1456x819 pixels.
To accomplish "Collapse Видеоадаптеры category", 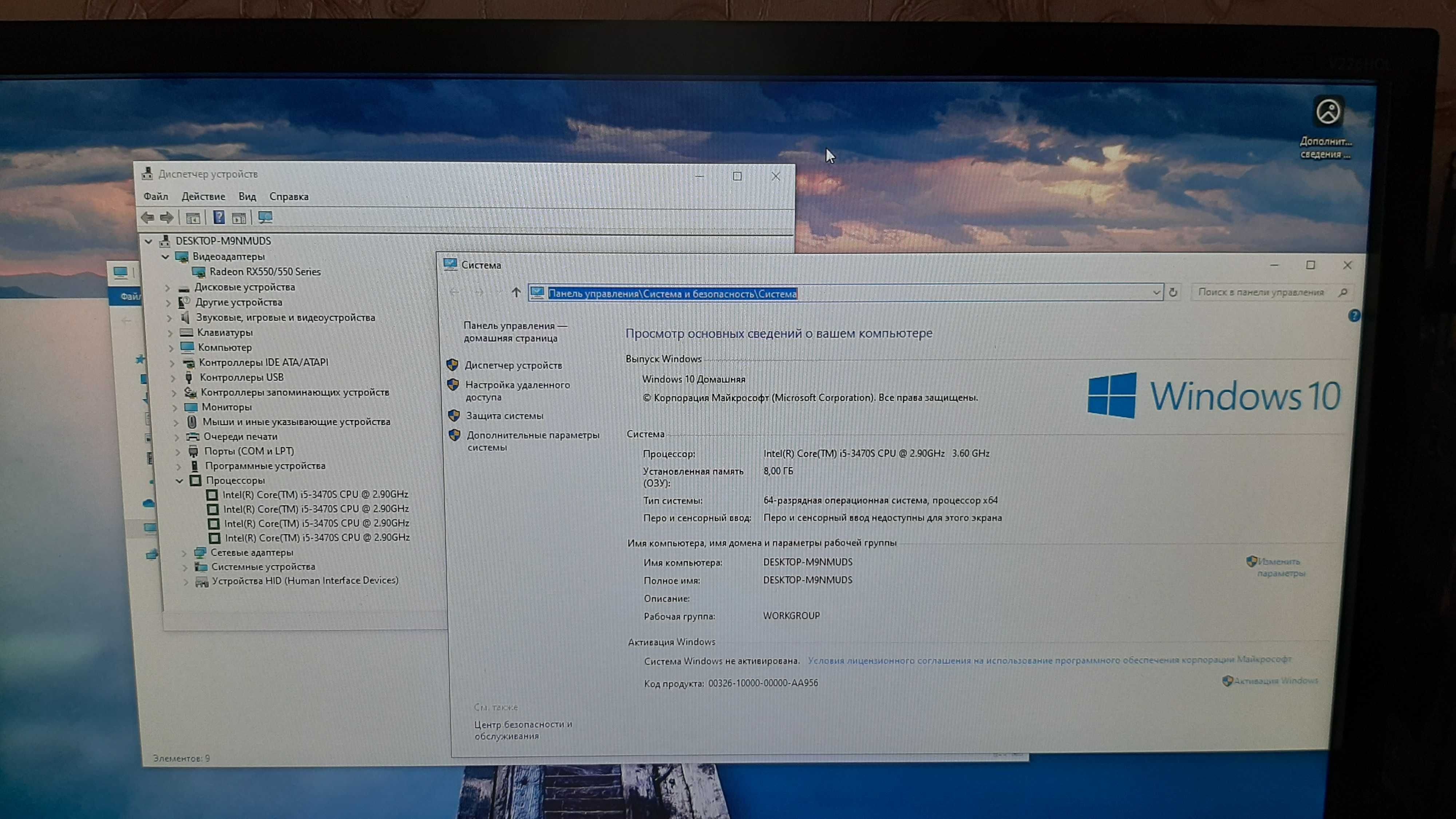I will pos(166,257).
